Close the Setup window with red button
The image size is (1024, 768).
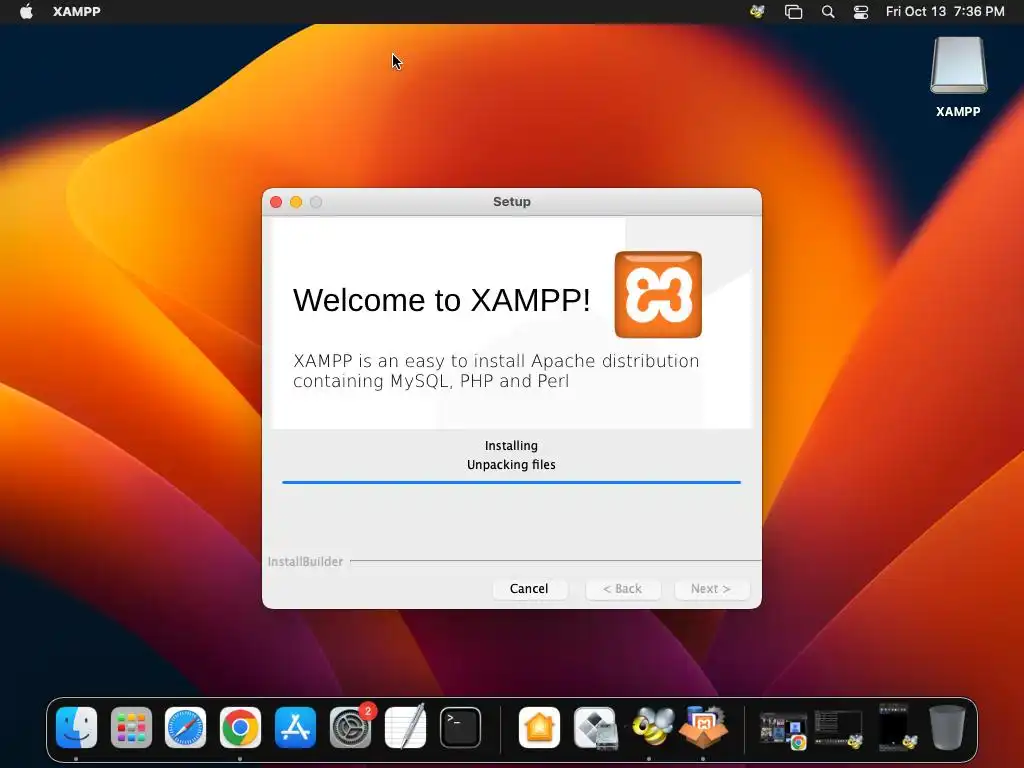[276, 202]
